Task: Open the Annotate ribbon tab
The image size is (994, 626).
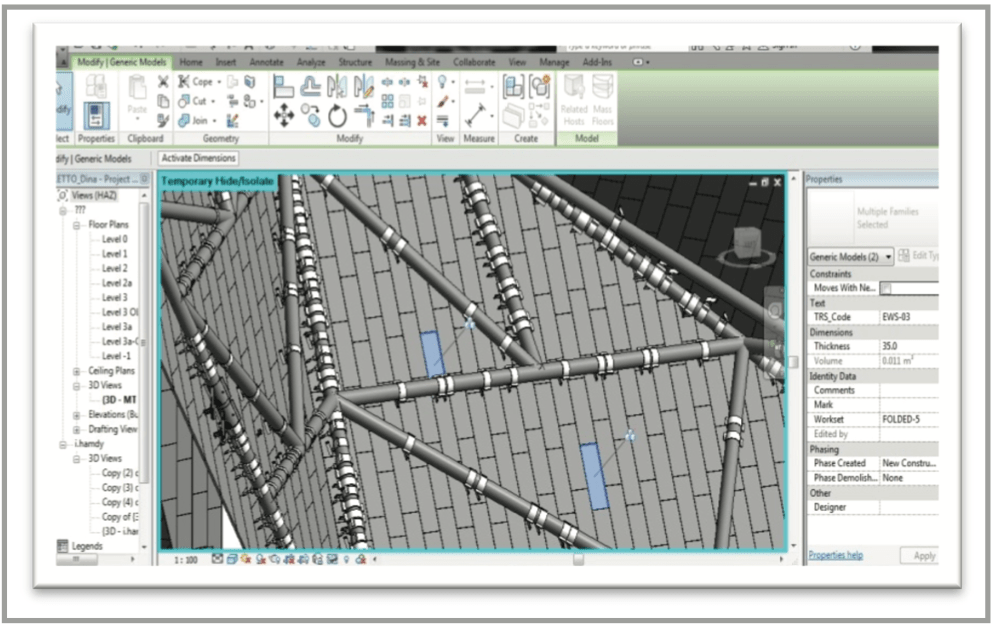Action: coord(266,62)
